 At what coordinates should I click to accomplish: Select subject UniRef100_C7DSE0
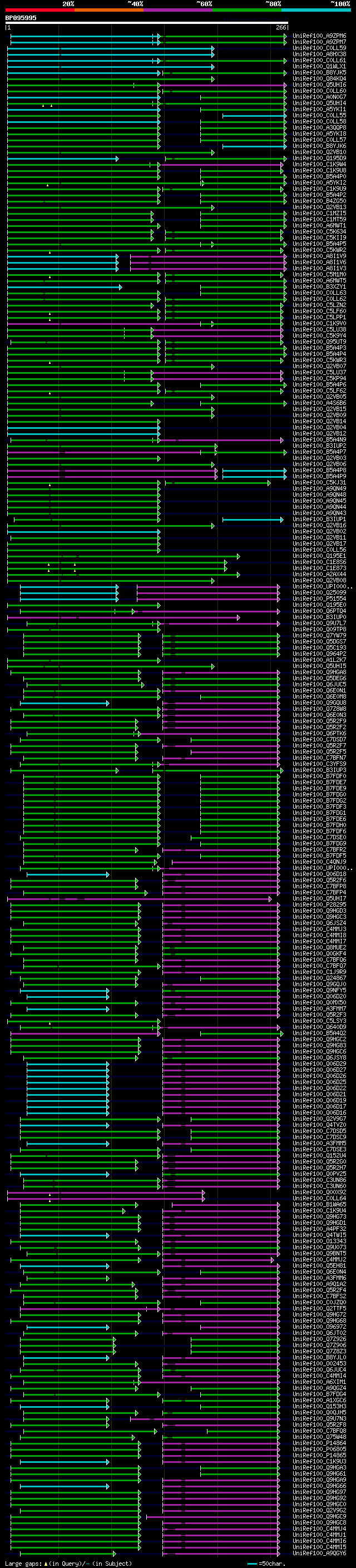click(x=319, y=838)
